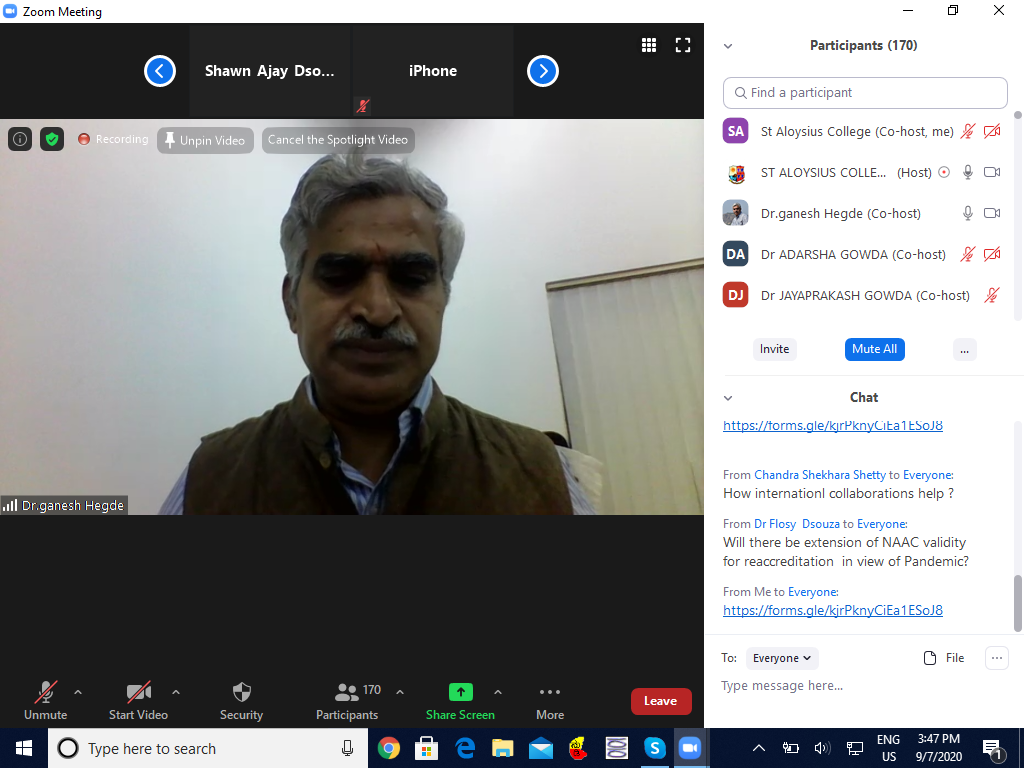Attach a File in chat
Image resolution: width=1024 pixels, height=768 pixels.
click(944, 658)
